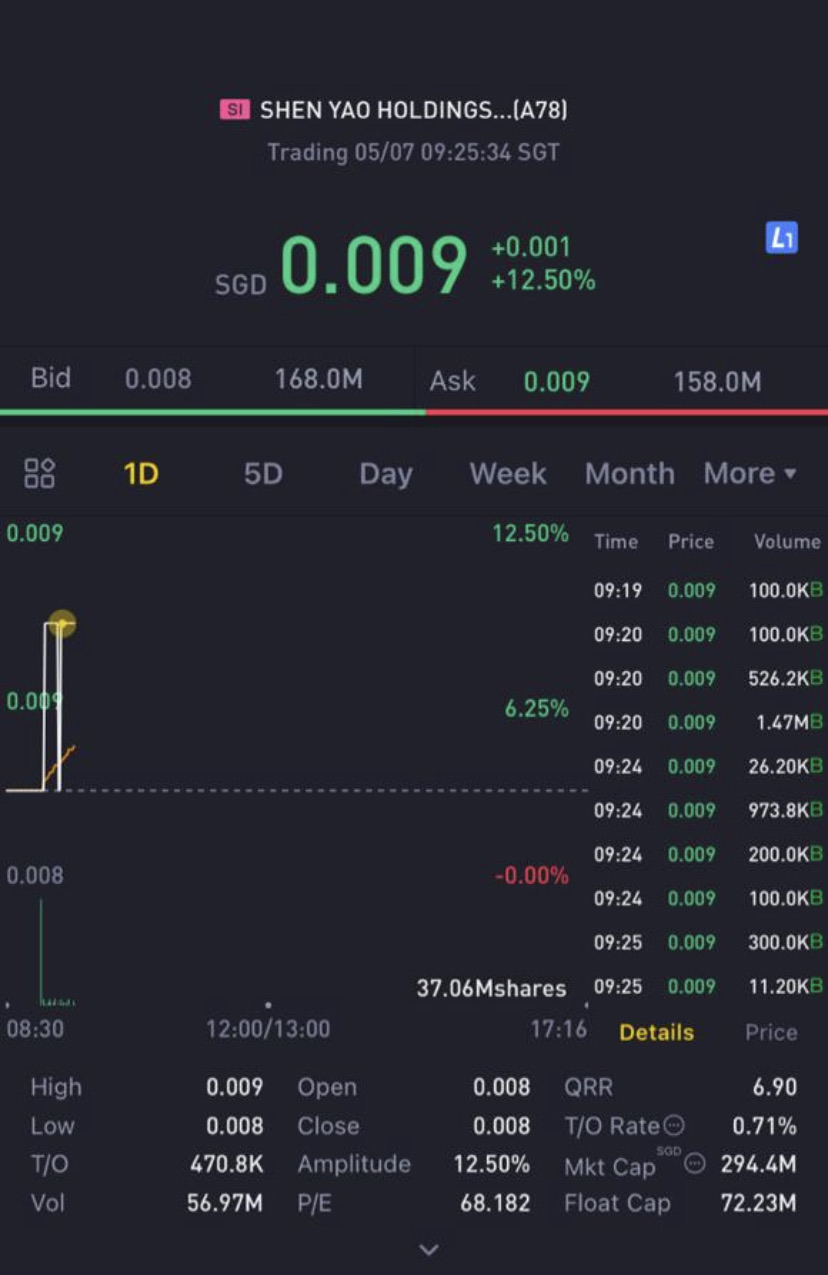
Task: Open the chart layout grid icon
Action: [x=40, y=473]
